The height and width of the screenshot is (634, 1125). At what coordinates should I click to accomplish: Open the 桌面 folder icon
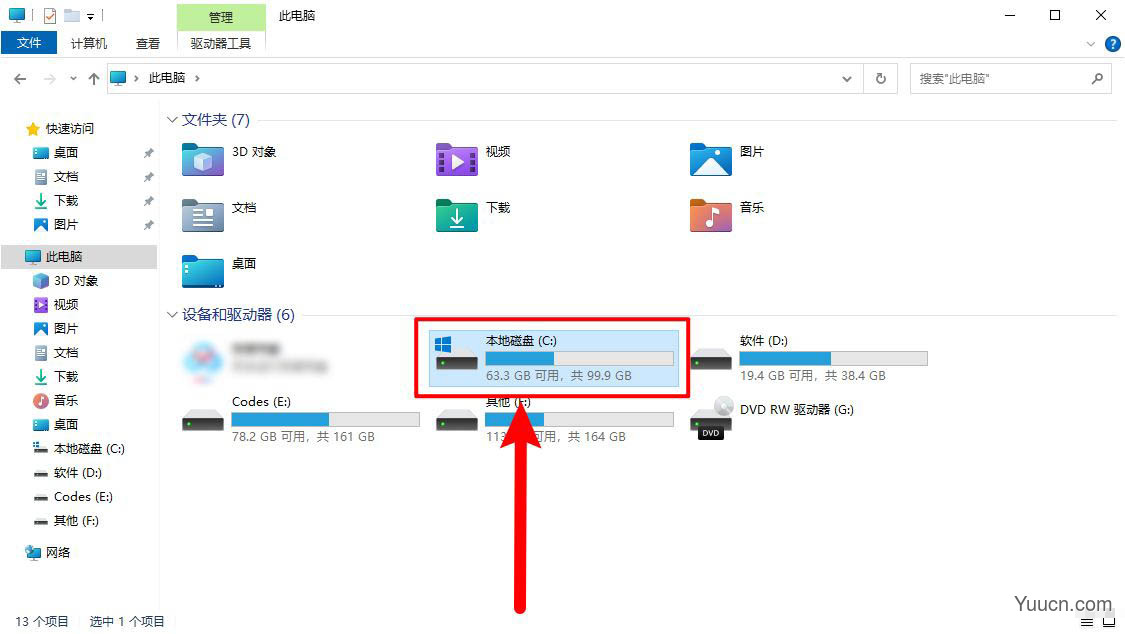(x=202, y=272)
